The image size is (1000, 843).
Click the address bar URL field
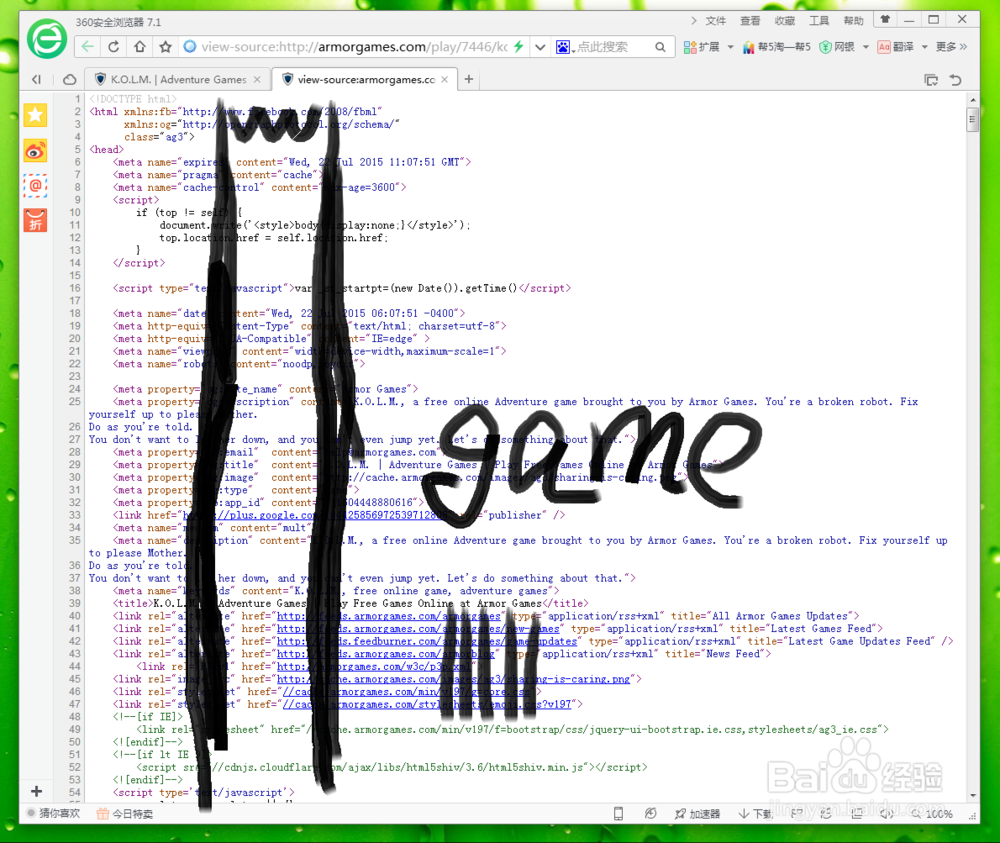click(354, 47)
